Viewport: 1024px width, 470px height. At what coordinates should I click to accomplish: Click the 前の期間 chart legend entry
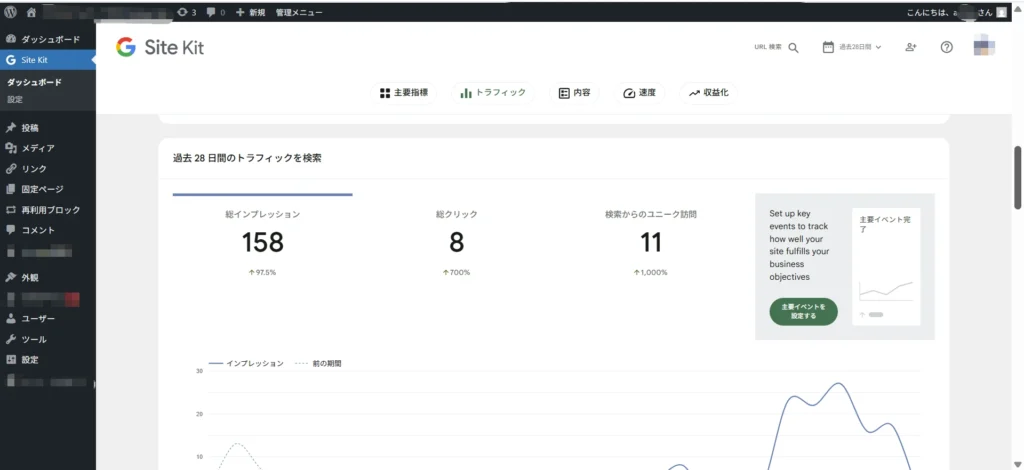318,364
